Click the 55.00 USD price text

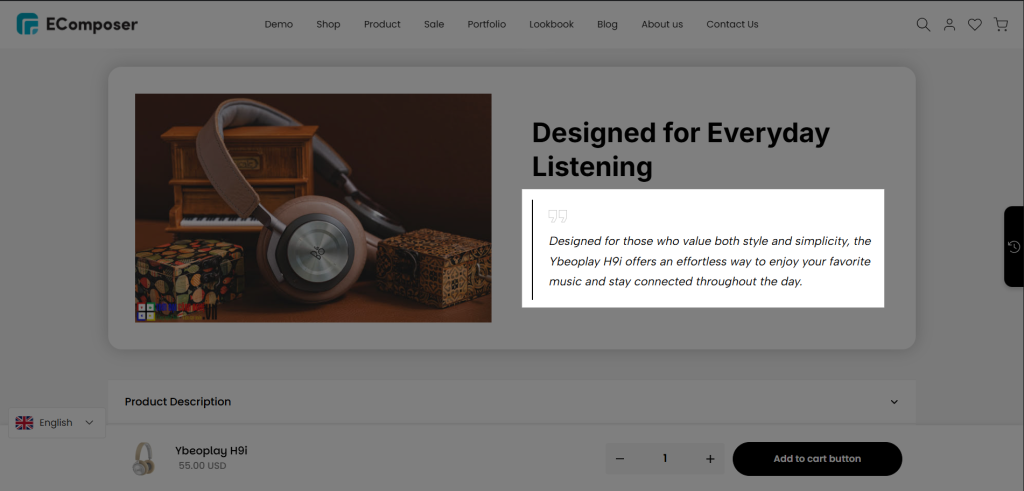click(x=202, y=466)
